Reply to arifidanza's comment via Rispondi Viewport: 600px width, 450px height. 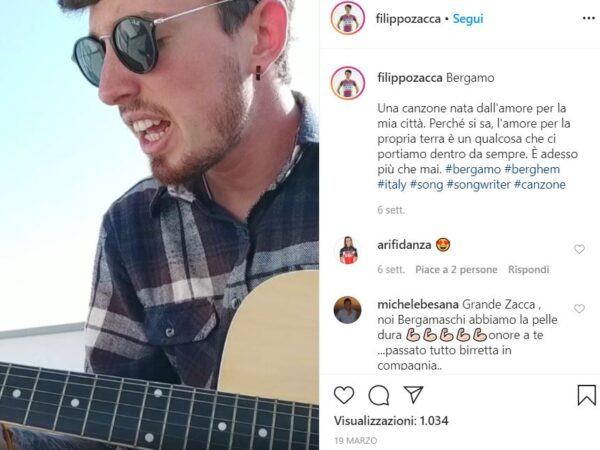[x=528, y=269]
